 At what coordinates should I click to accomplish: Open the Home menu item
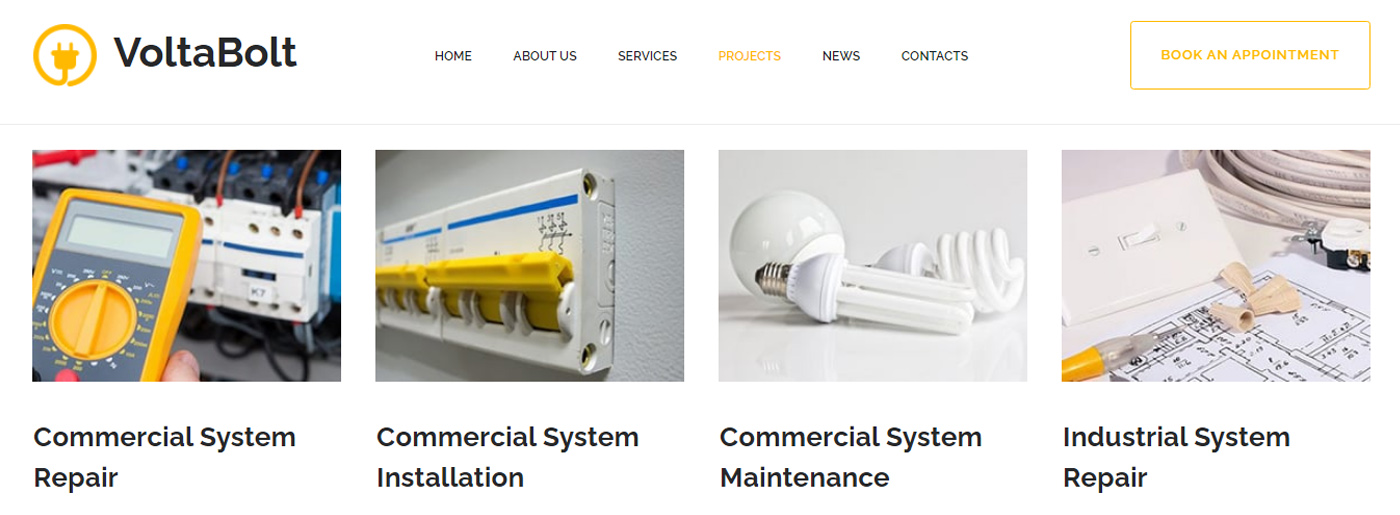click(x=453, y=56)
